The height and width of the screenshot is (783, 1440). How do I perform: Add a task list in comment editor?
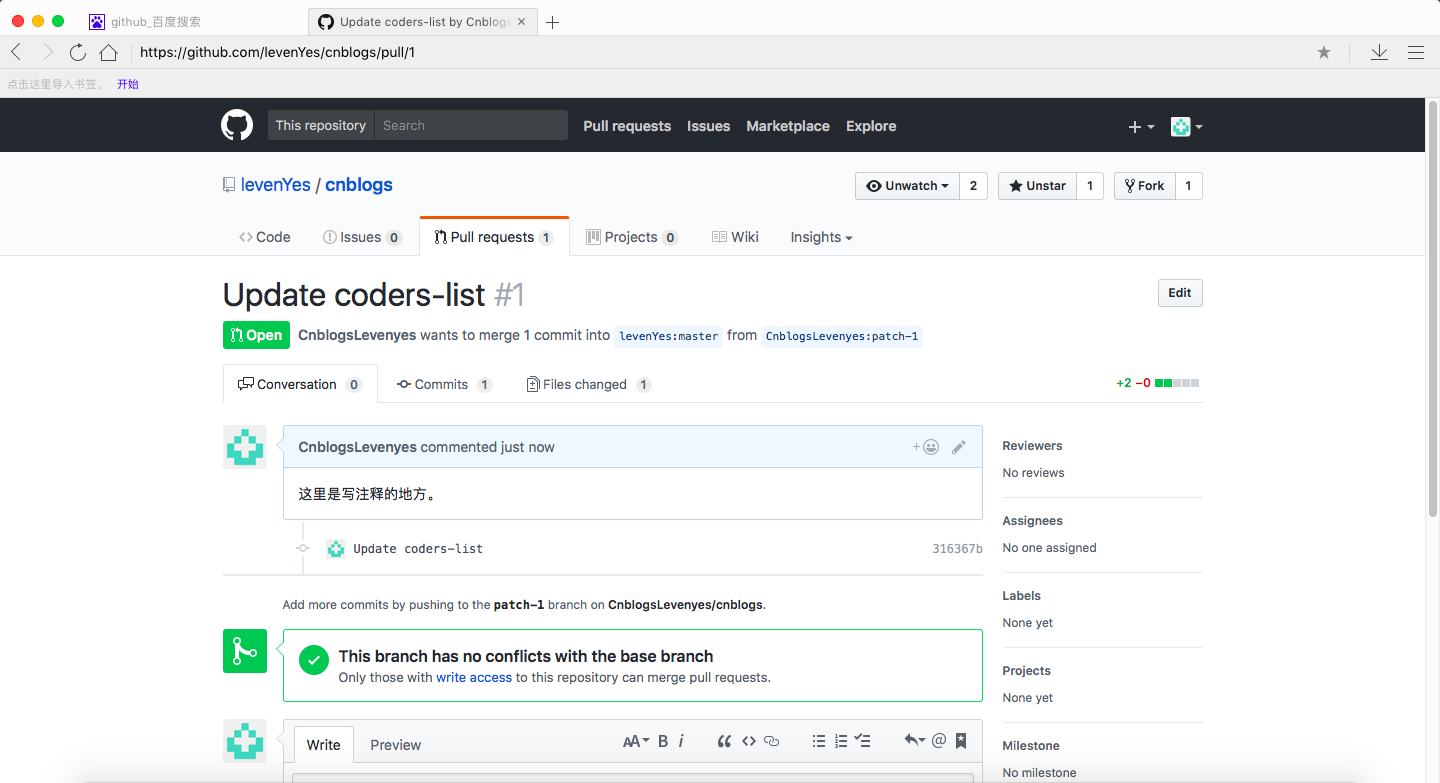click(x=863, y=741)
